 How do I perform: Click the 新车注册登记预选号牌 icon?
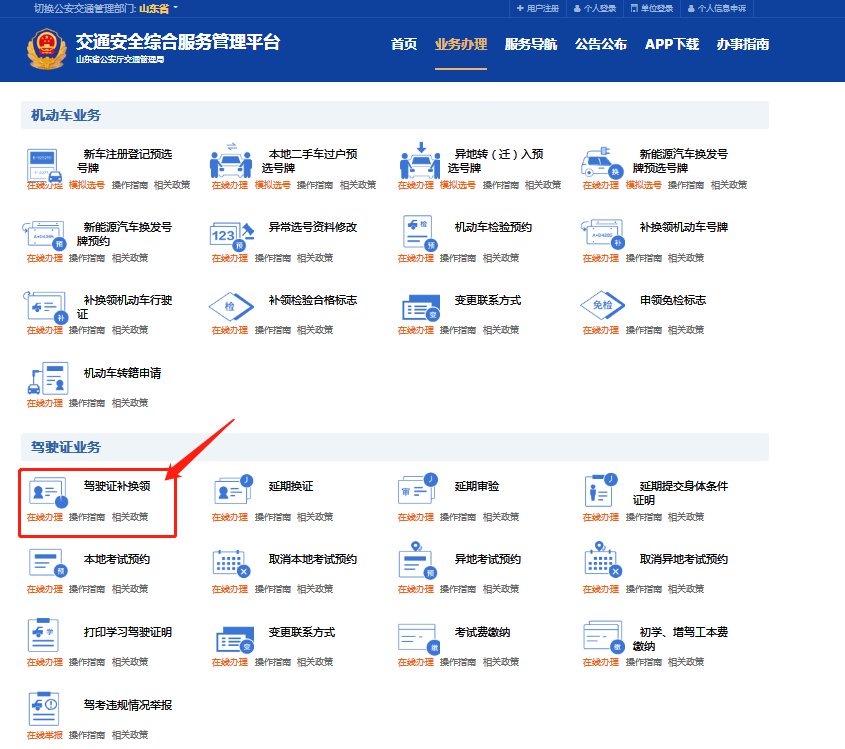(x=44, y=160)
